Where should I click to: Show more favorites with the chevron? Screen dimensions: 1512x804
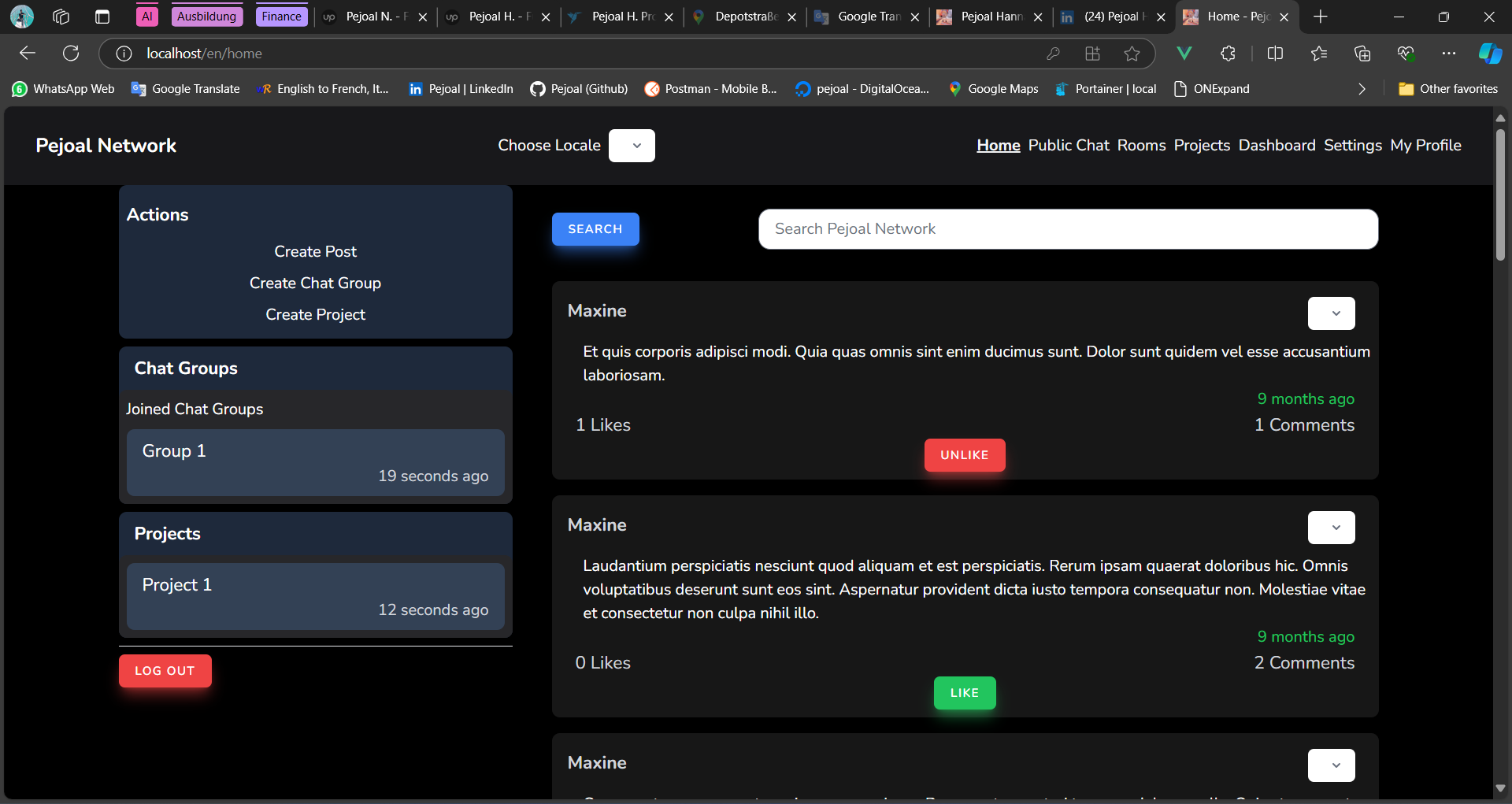(x=1362, y=89)
